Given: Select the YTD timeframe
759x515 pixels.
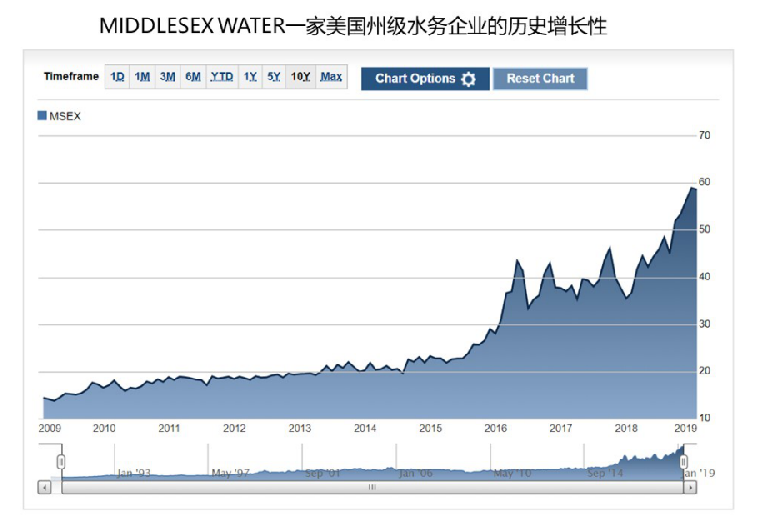Looking at the screenshot, I should (x=222, y=76).
